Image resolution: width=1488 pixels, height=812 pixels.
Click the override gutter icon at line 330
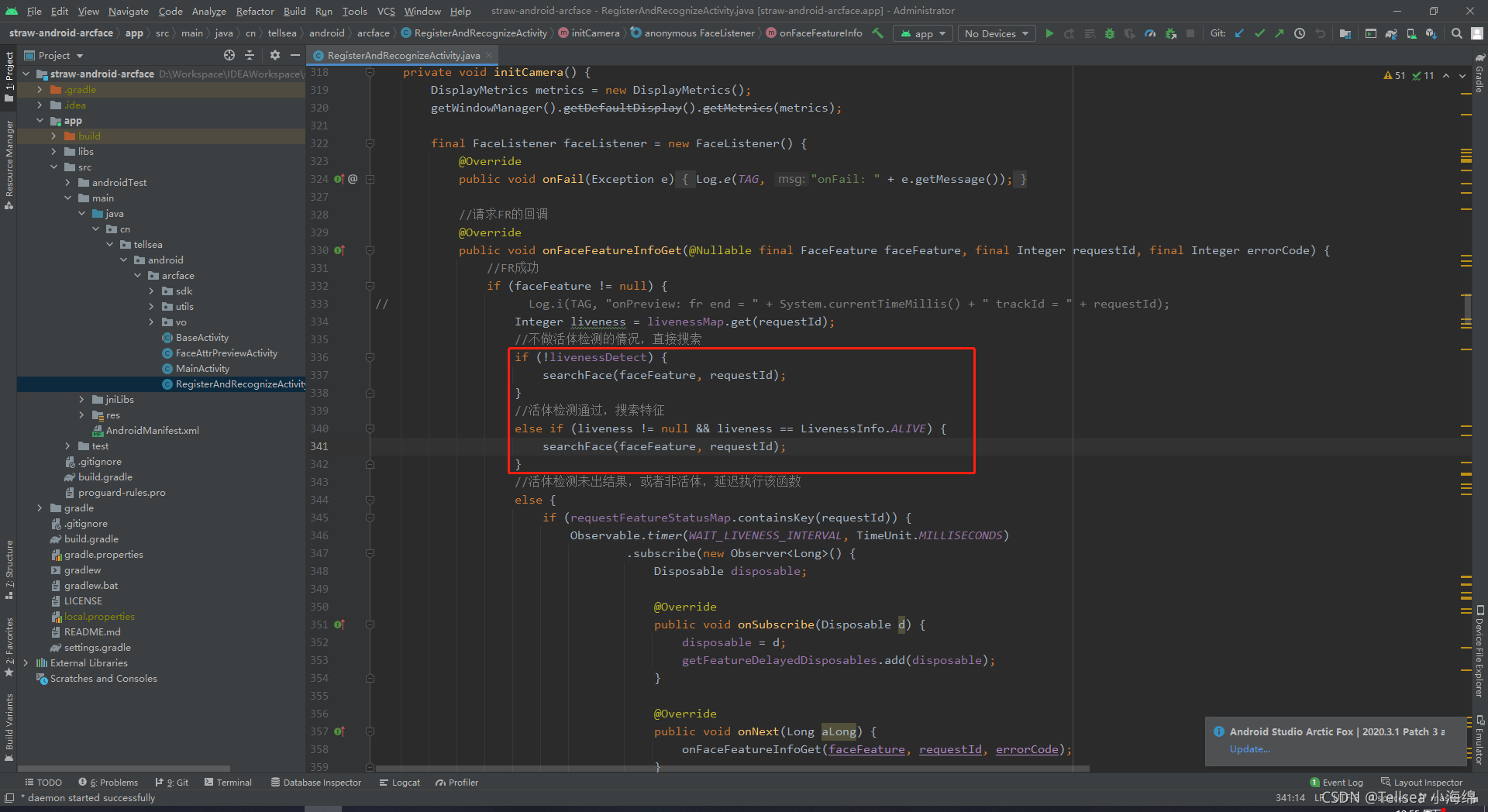[339, 250]
